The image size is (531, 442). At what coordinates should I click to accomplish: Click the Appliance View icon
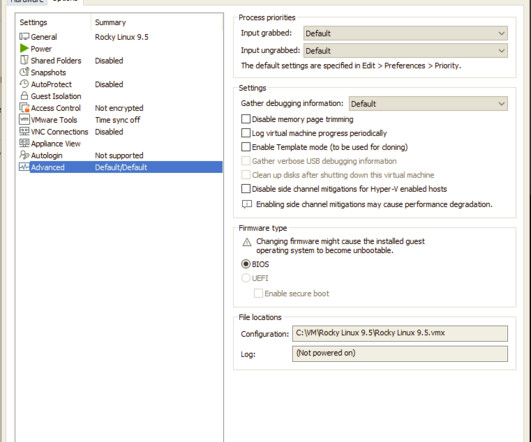pos(24,143)
